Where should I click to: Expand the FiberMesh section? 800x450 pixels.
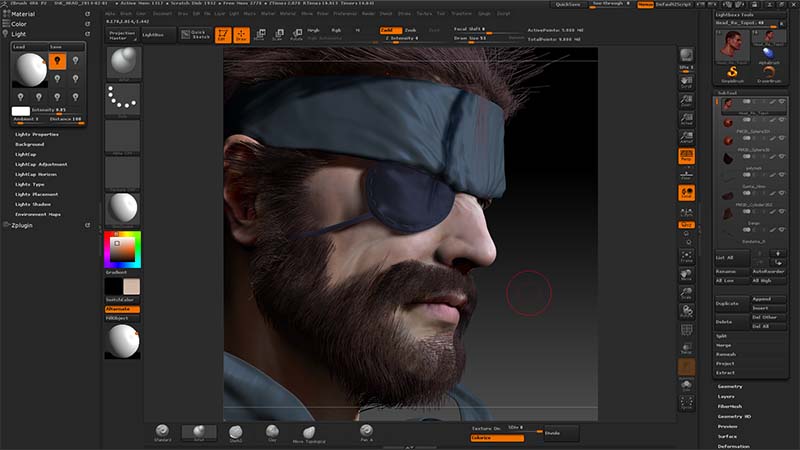coord(728,406)
